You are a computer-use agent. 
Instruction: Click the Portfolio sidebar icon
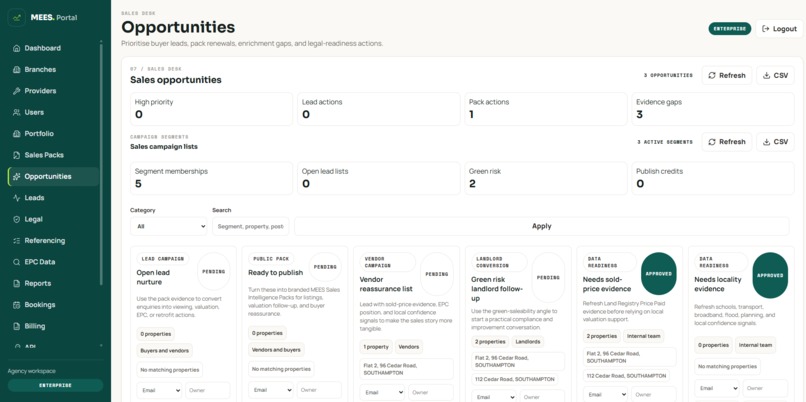(x=16, y=134)
